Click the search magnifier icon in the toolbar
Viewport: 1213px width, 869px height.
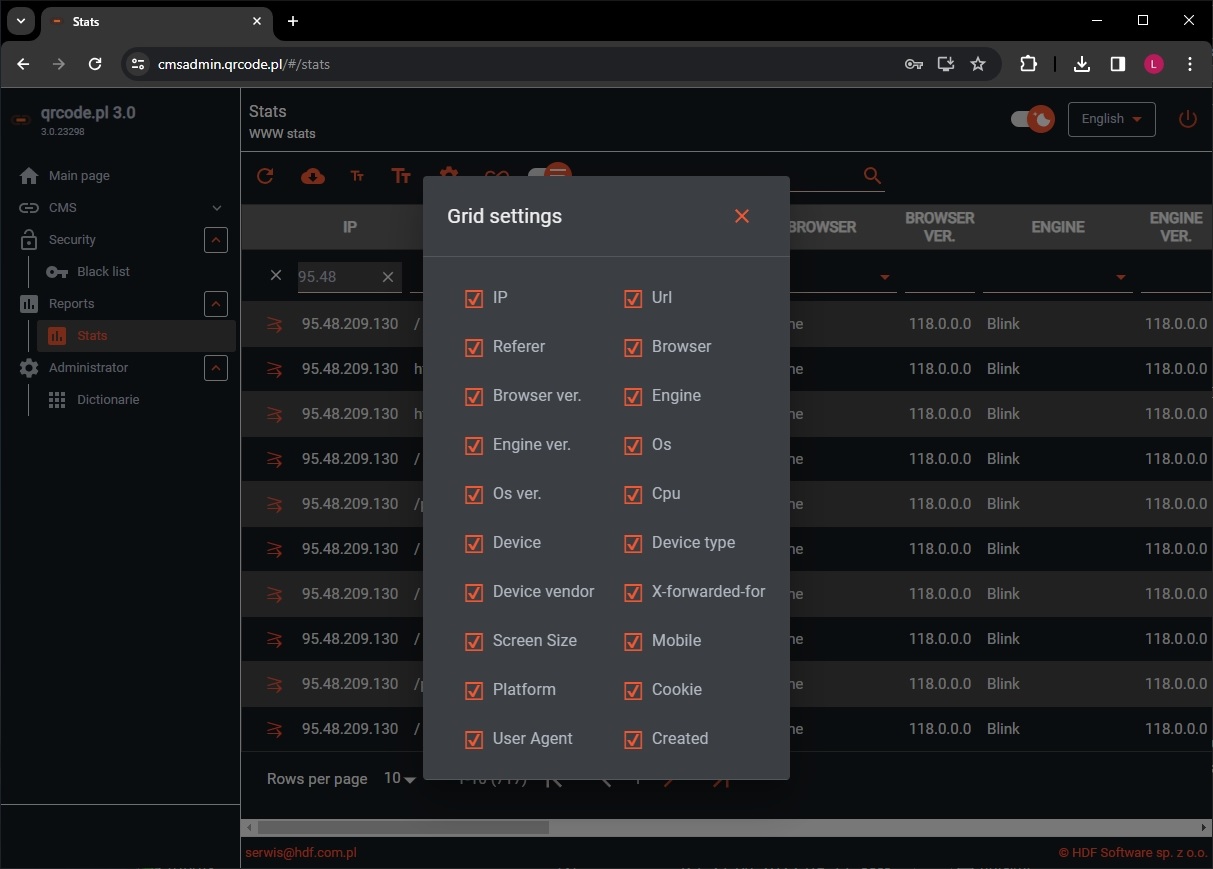click(871, 176)
